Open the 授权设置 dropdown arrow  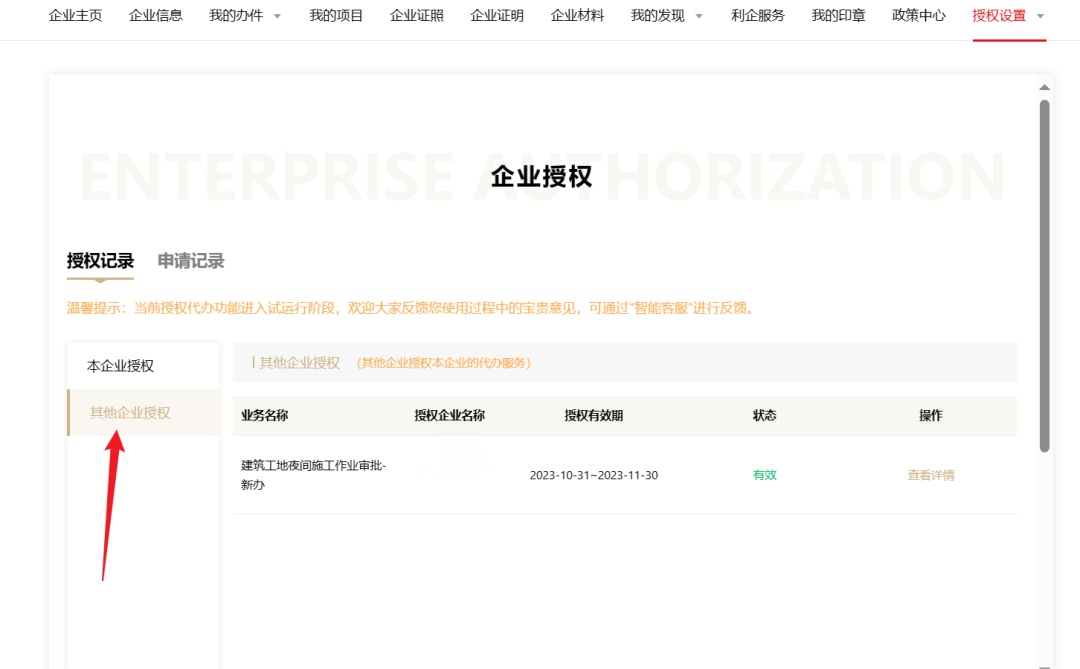click(x=1040, y=17)
